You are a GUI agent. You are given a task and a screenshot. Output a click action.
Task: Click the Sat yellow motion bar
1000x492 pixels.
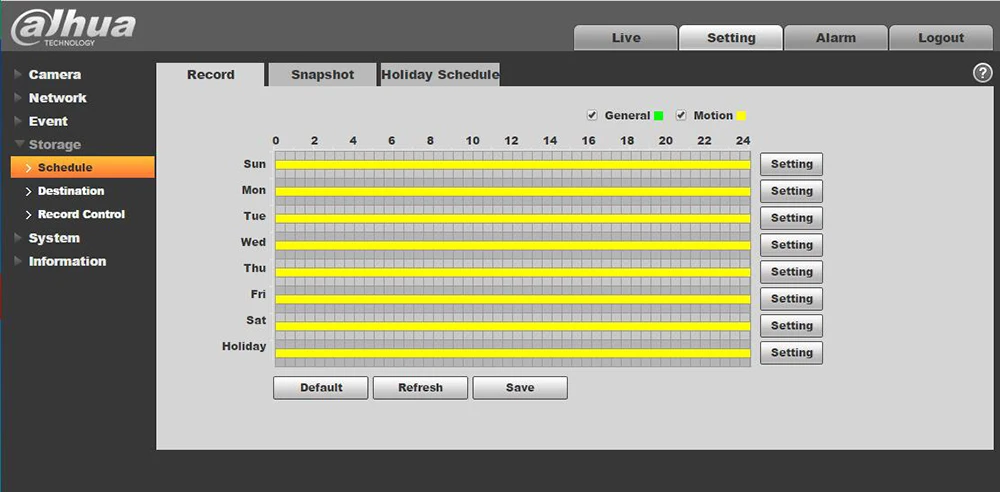click(513, 326)
